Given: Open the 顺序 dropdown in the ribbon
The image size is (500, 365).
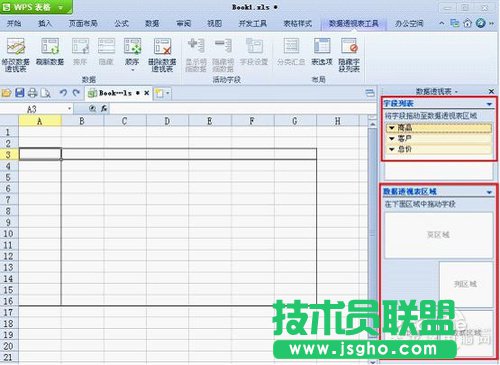Looking at the screenshot, I should pos(132,54).
